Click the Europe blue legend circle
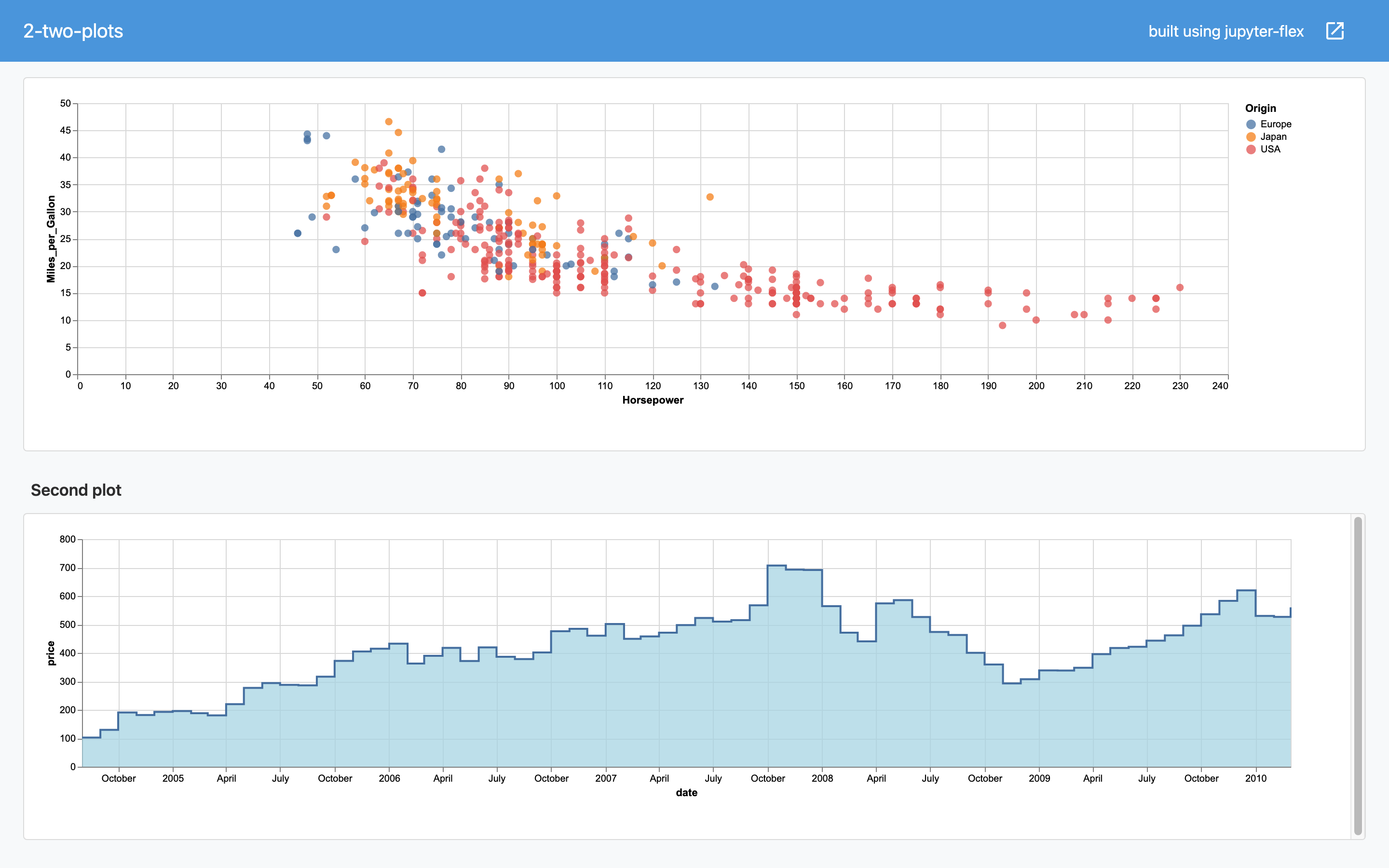1389x868 pixels. [1251, 124]
